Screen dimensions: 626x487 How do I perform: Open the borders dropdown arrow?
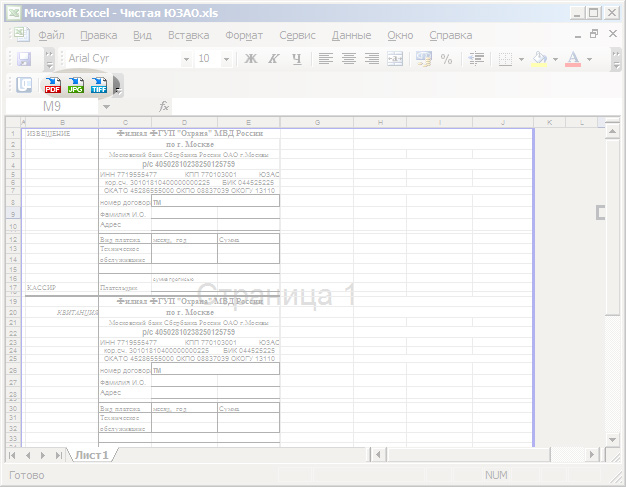point(521,59)
